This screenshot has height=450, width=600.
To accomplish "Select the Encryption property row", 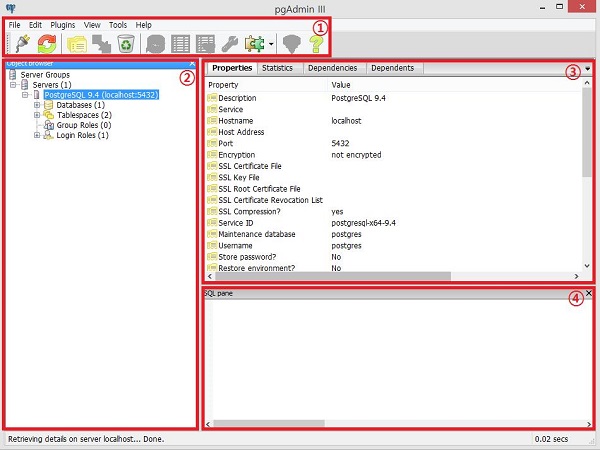I will point(394,155).
